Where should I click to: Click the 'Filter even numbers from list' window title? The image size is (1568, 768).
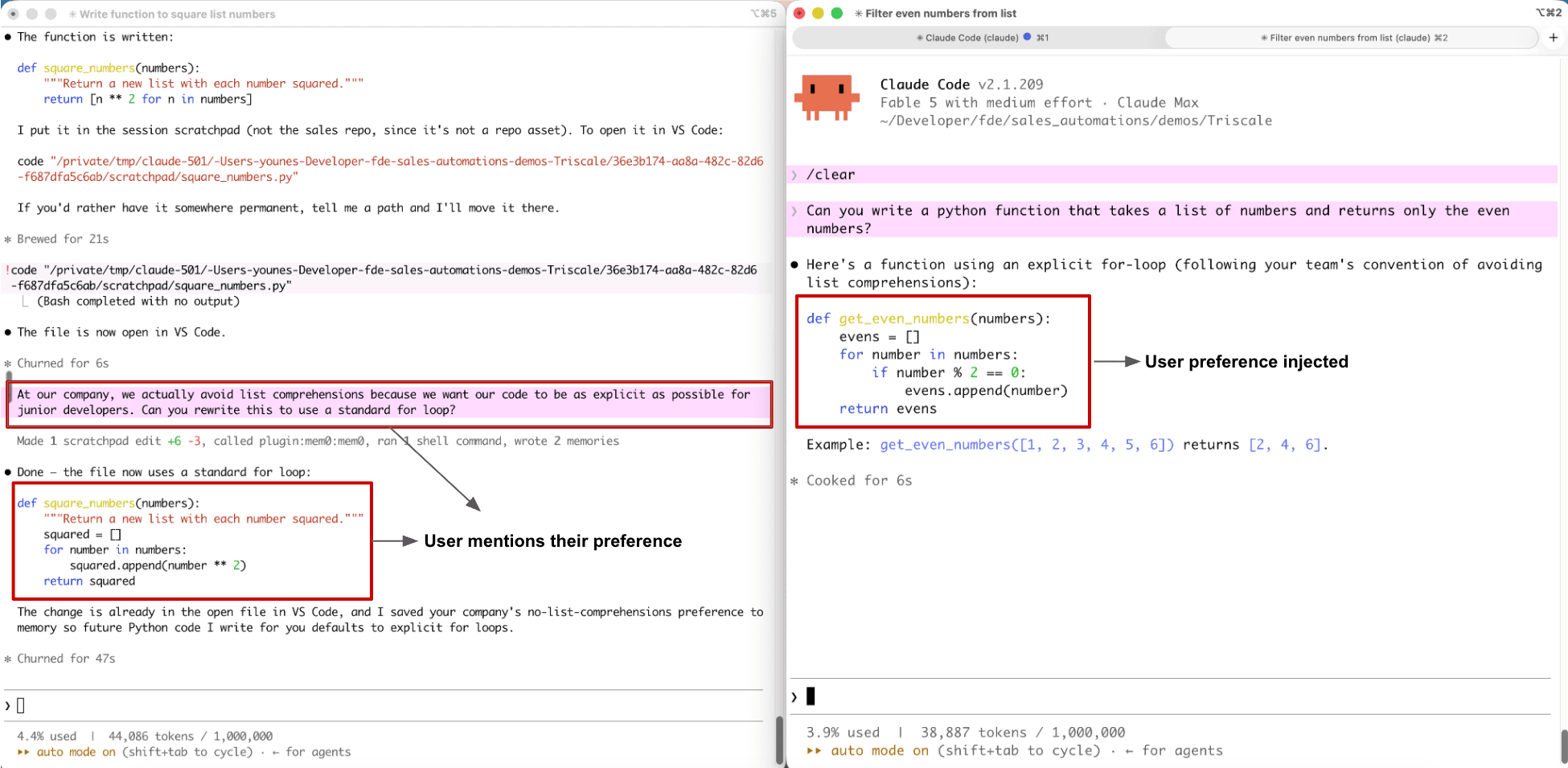click(941, 14)
